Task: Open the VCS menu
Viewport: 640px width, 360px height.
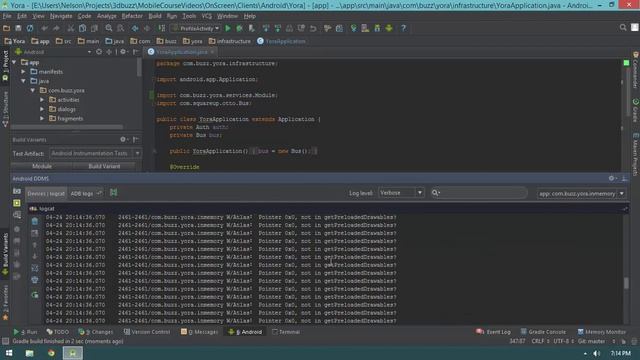Action: (207, 16)
